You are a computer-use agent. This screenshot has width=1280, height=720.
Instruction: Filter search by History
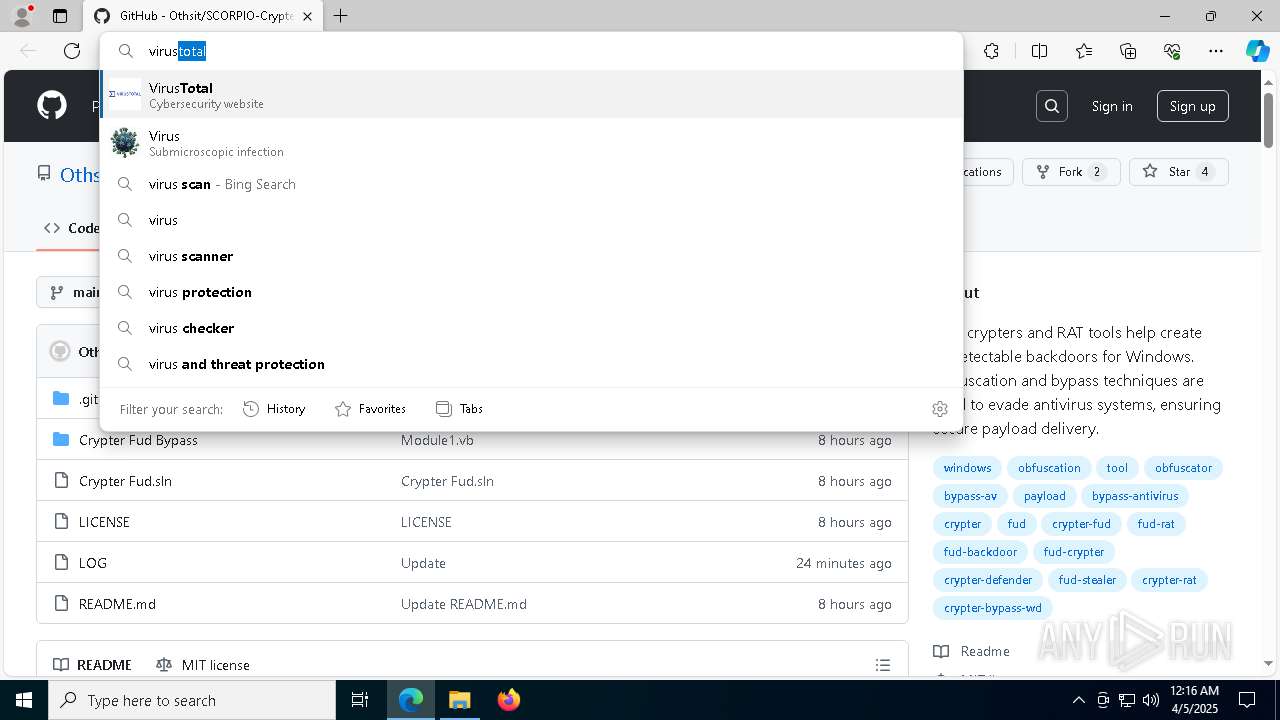(x=274, y=408)
